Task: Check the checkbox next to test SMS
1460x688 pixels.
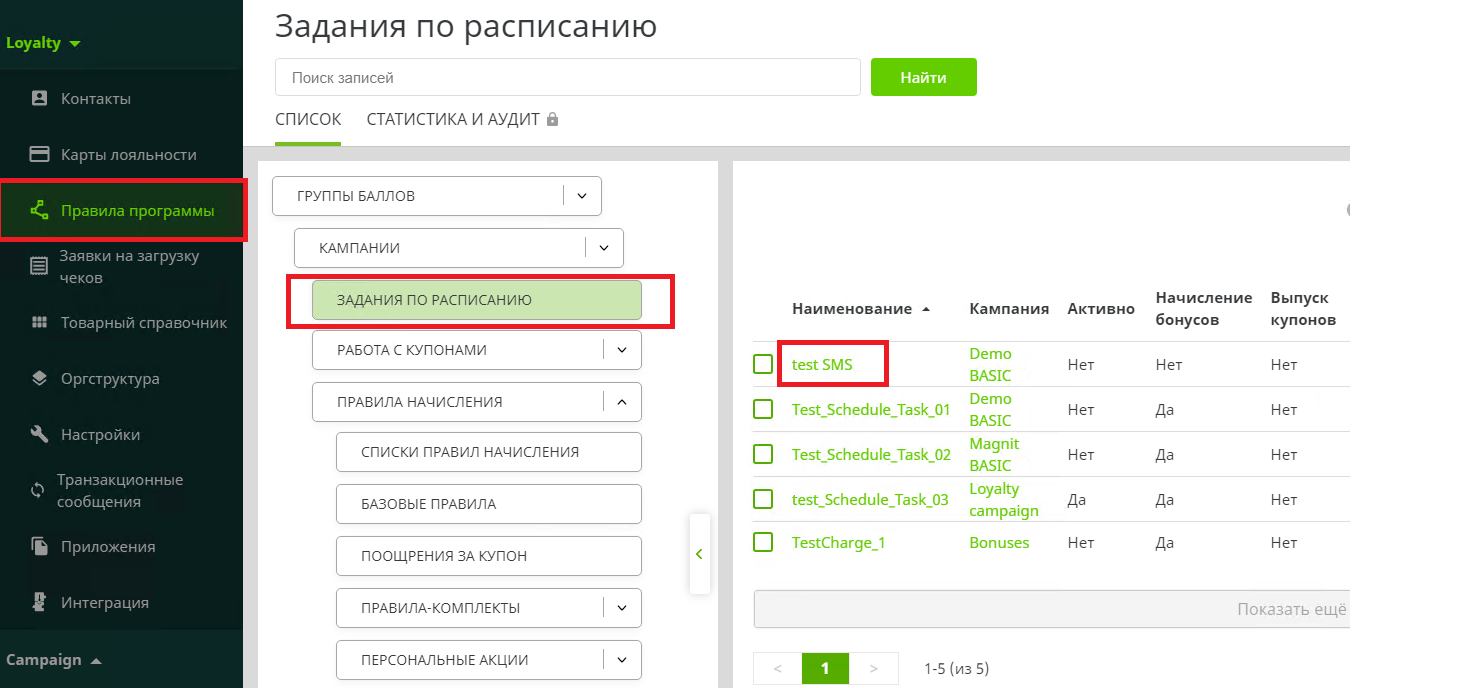Action: (764, 364)
